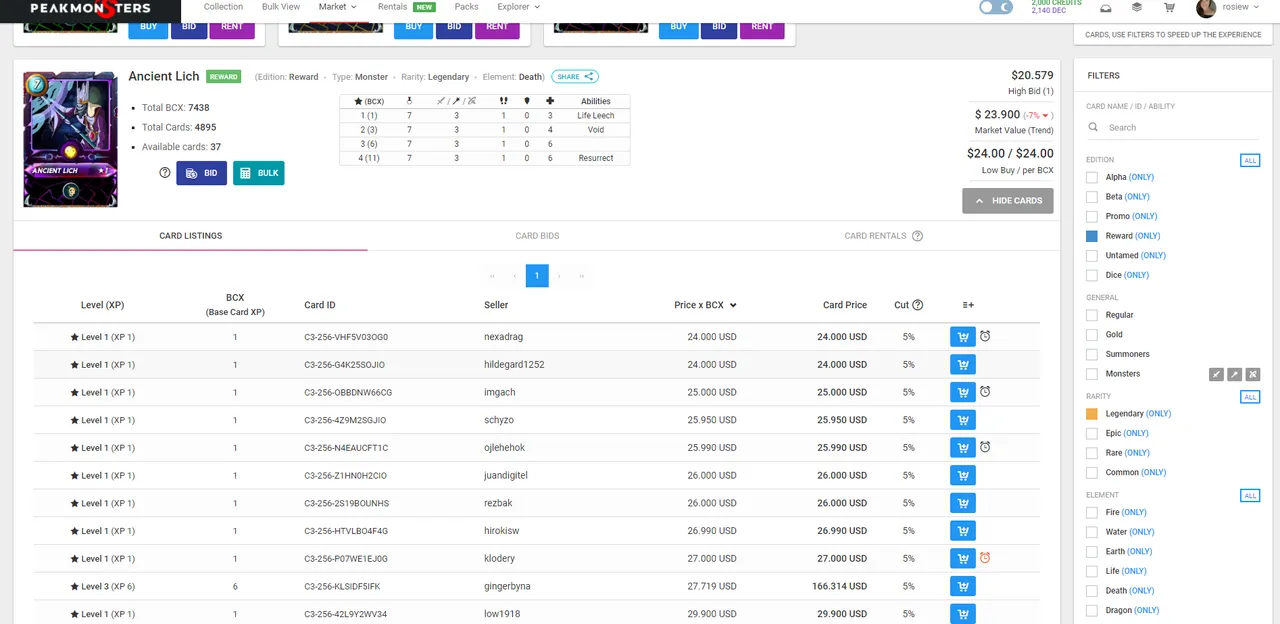This screenshot has height=624, width=1280.
Task: Toggle the dark mode switch
Action: point(996,7)
